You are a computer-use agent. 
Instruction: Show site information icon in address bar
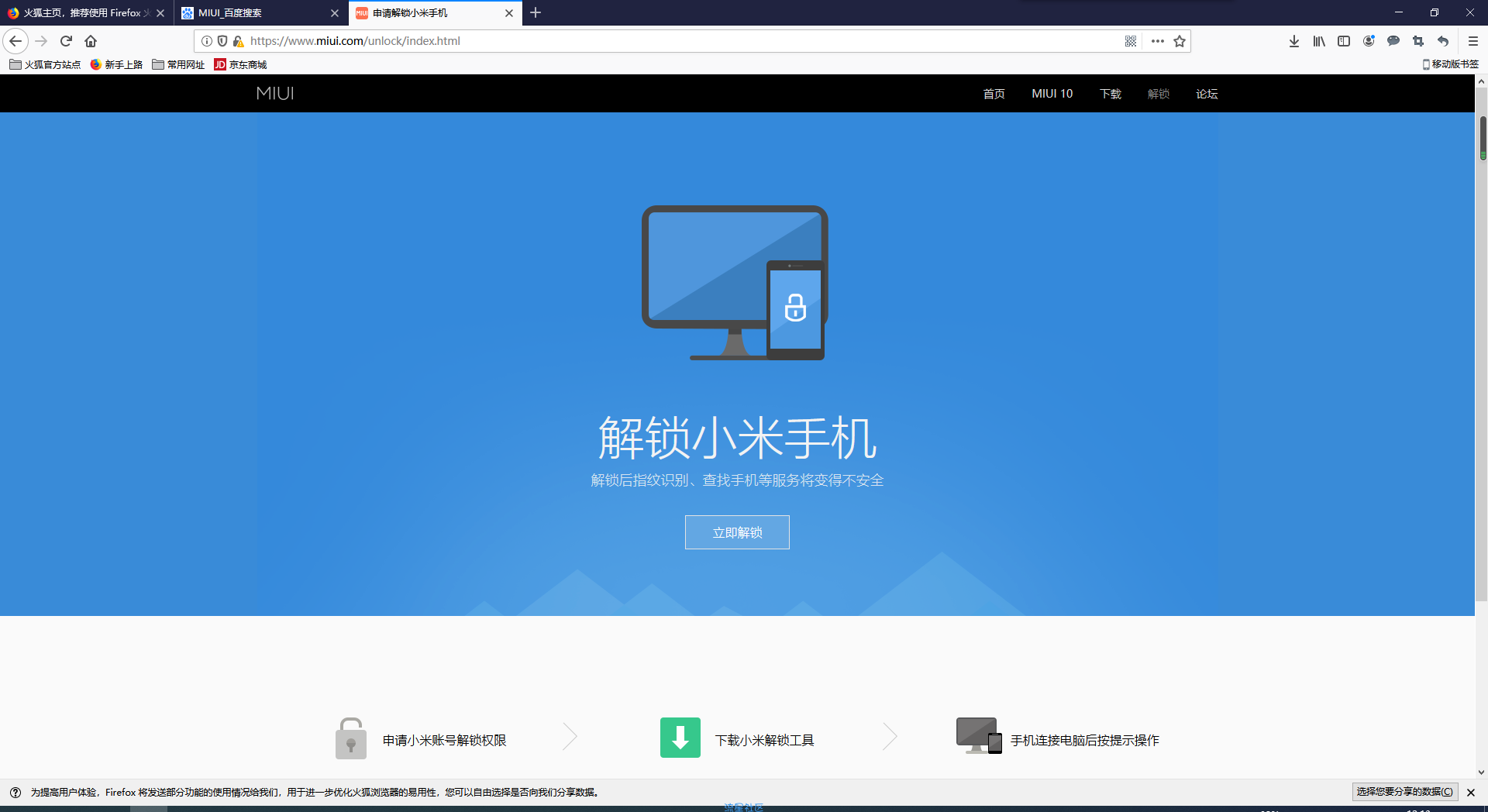point(207,41)
